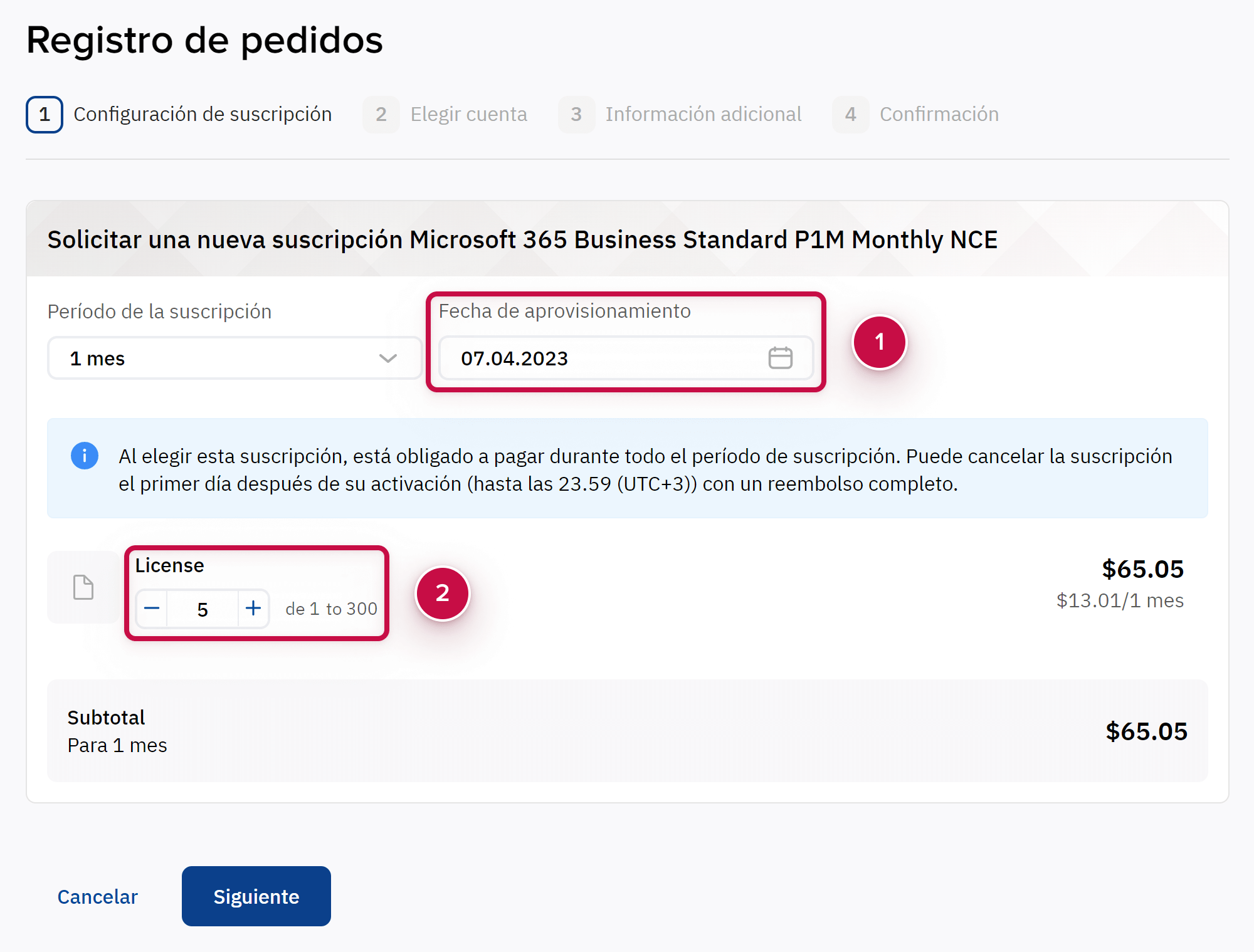1254x952 pixels.
Task: Go to Información adicional step
Action: [703, 115]
